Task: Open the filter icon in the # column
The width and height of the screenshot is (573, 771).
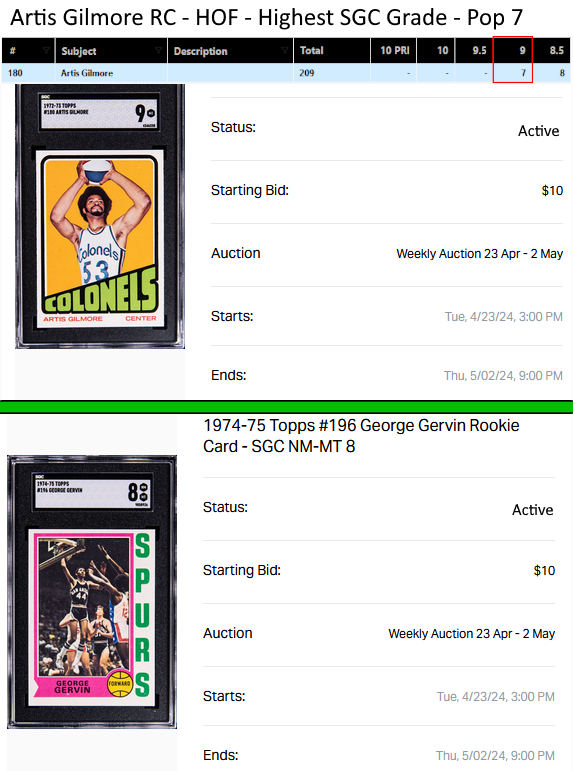Action: point(46,50)
